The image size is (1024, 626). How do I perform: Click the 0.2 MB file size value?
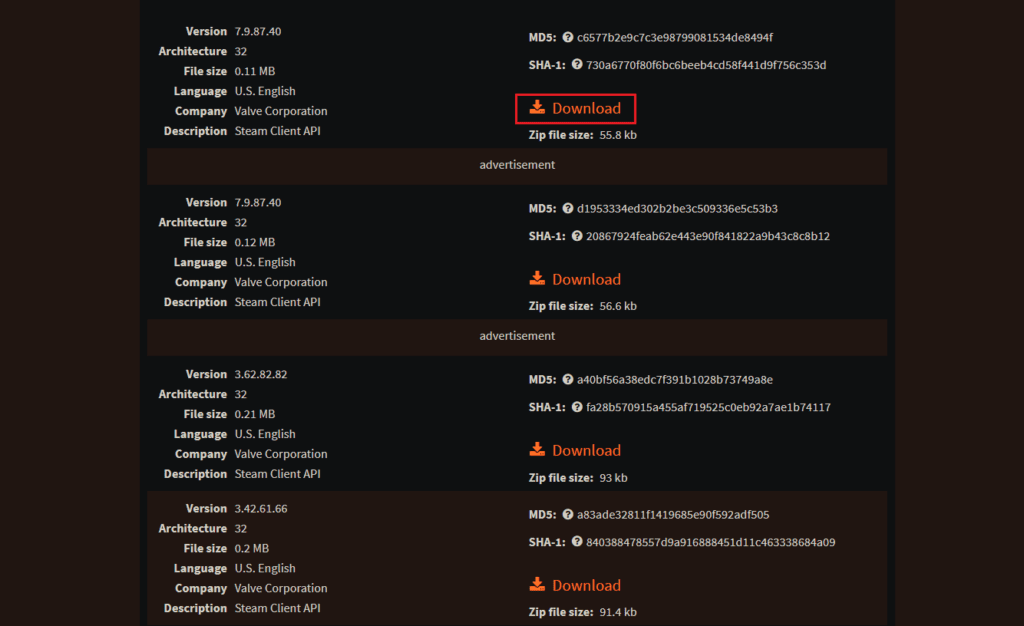click(251, 548)
